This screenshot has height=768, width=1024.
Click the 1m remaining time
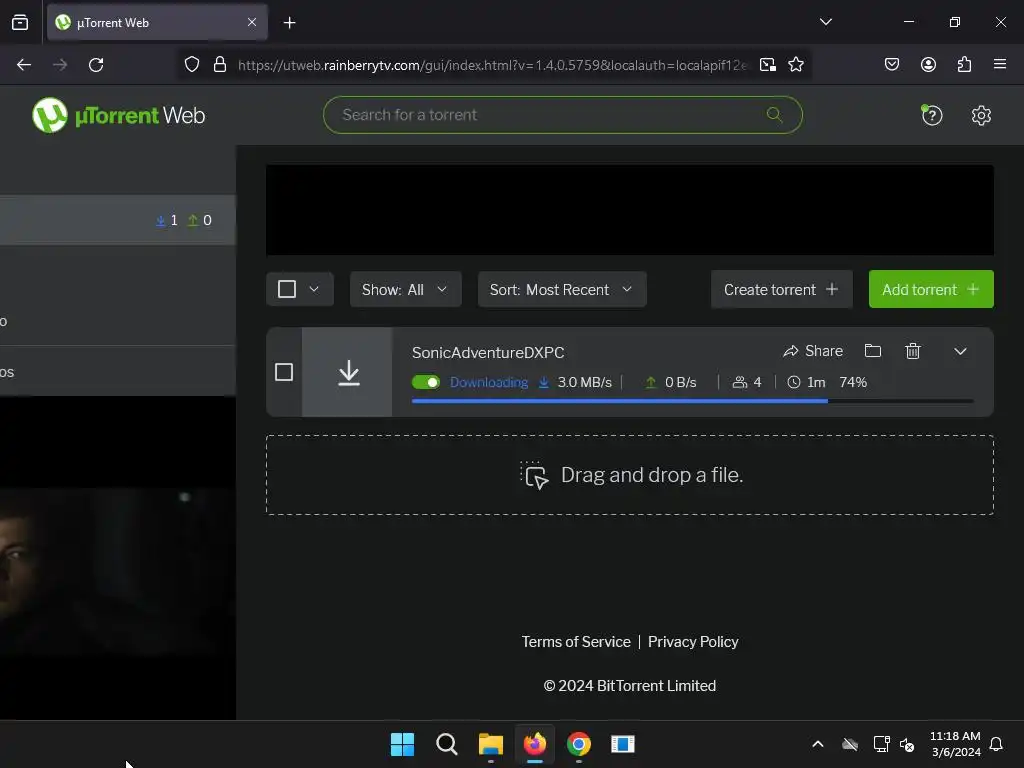(806, 382)
